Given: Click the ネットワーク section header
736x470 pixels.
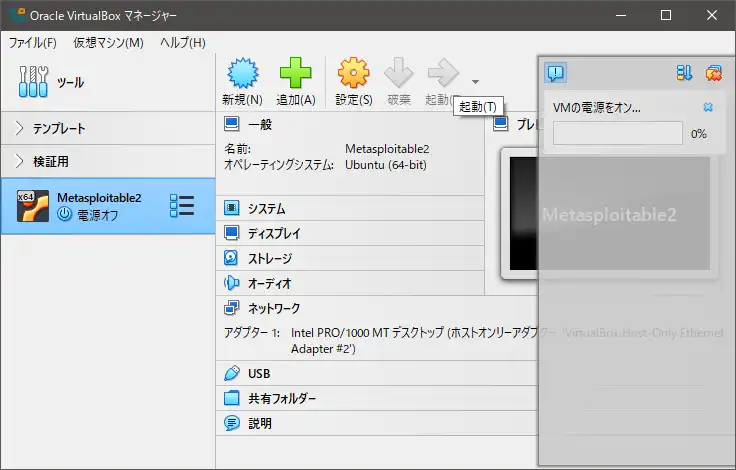Looking at the screenshot, I should [x=273, y=309].
